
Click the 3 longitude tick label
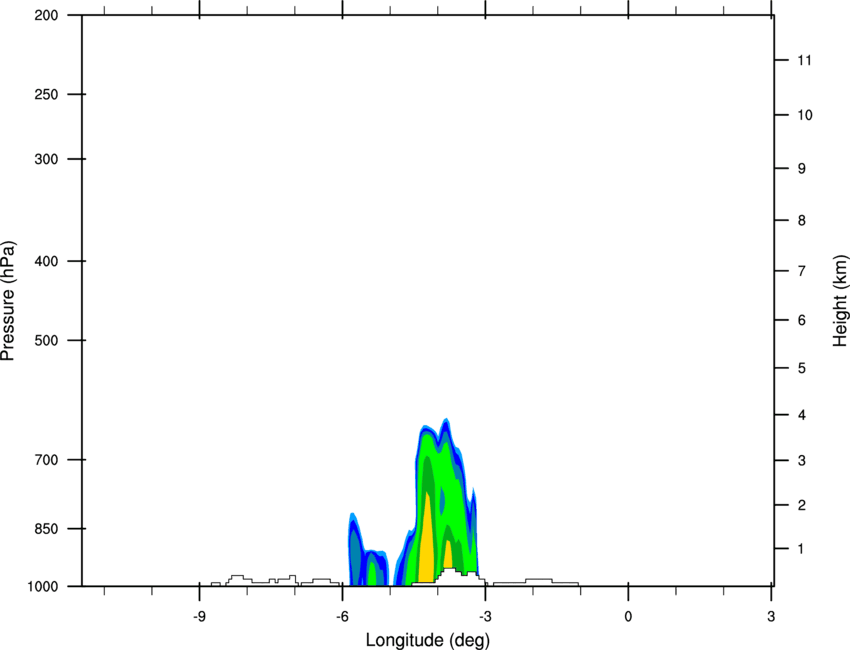pos(771,616)
